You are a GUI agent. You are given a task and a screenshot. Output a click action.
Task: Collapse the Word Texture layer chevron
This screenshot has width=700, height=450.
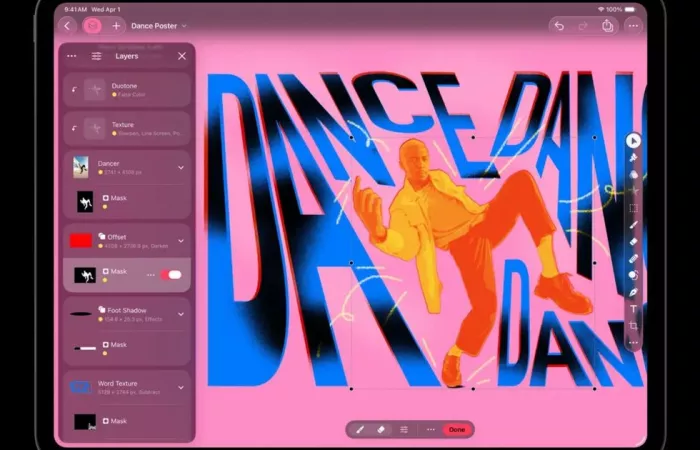(181, 387)
